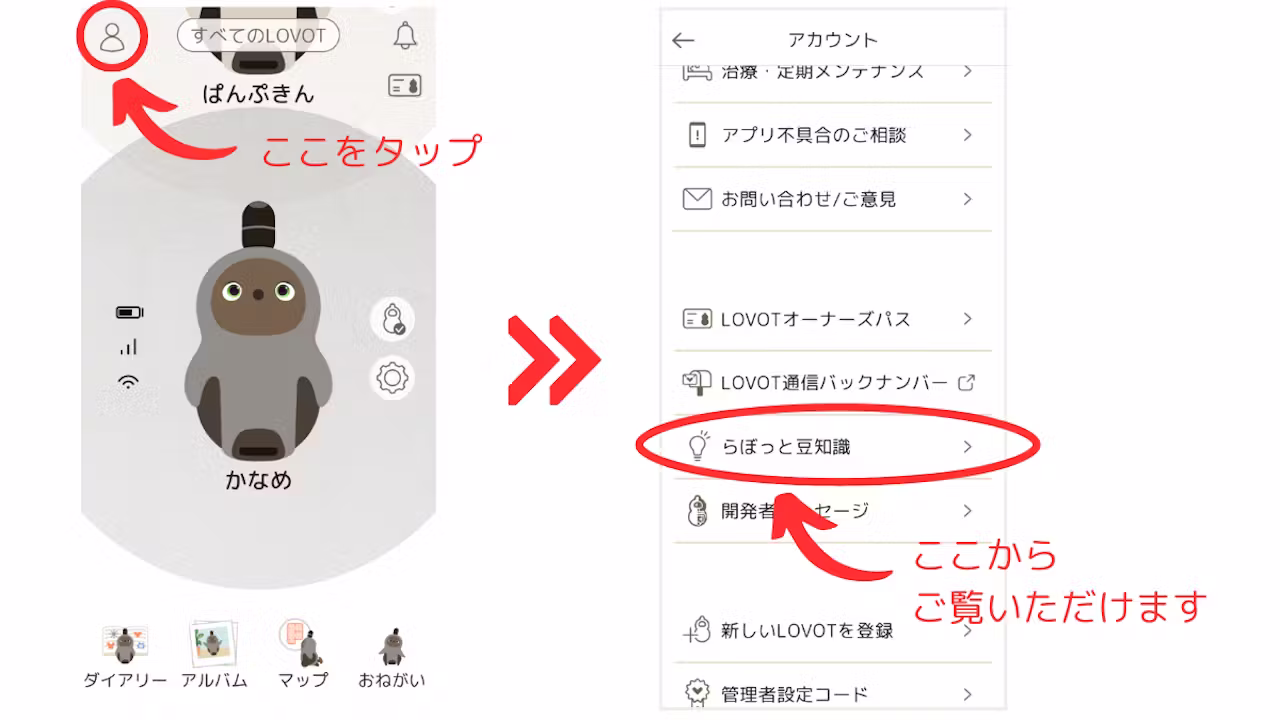Select 新しいLOVOTを登録 option
The height and width of the screenshot is (720, 1280).
tap(832, 631)
